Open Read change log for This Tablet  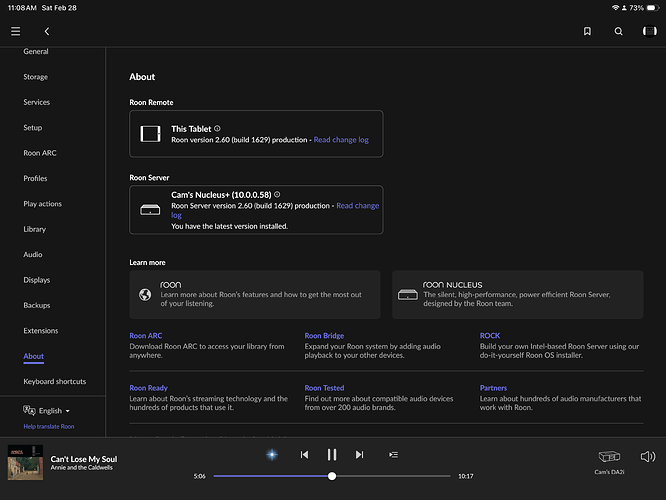[x=341, y=140]
